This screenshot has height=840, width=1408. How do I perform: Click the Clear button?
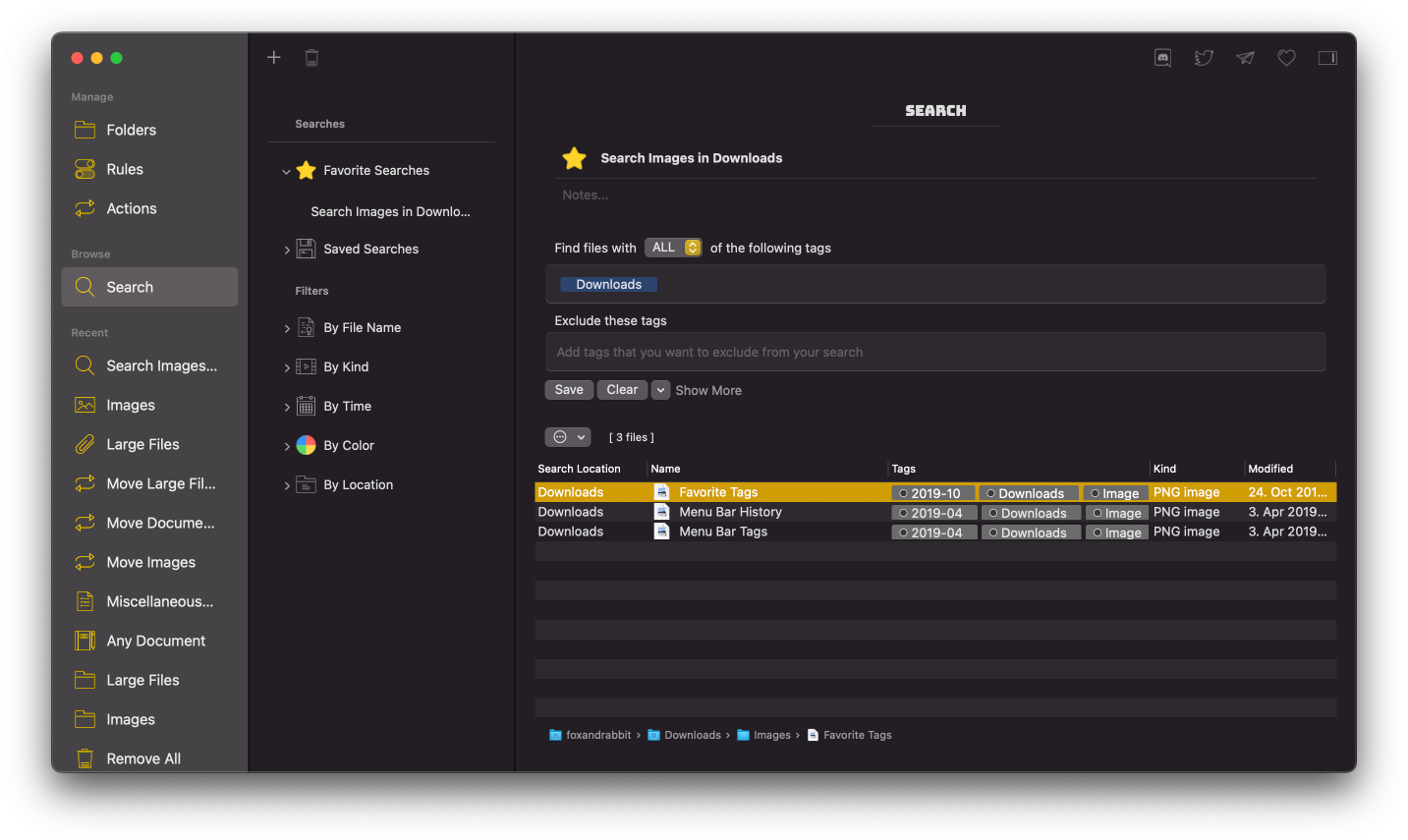[x=621, y=389]
